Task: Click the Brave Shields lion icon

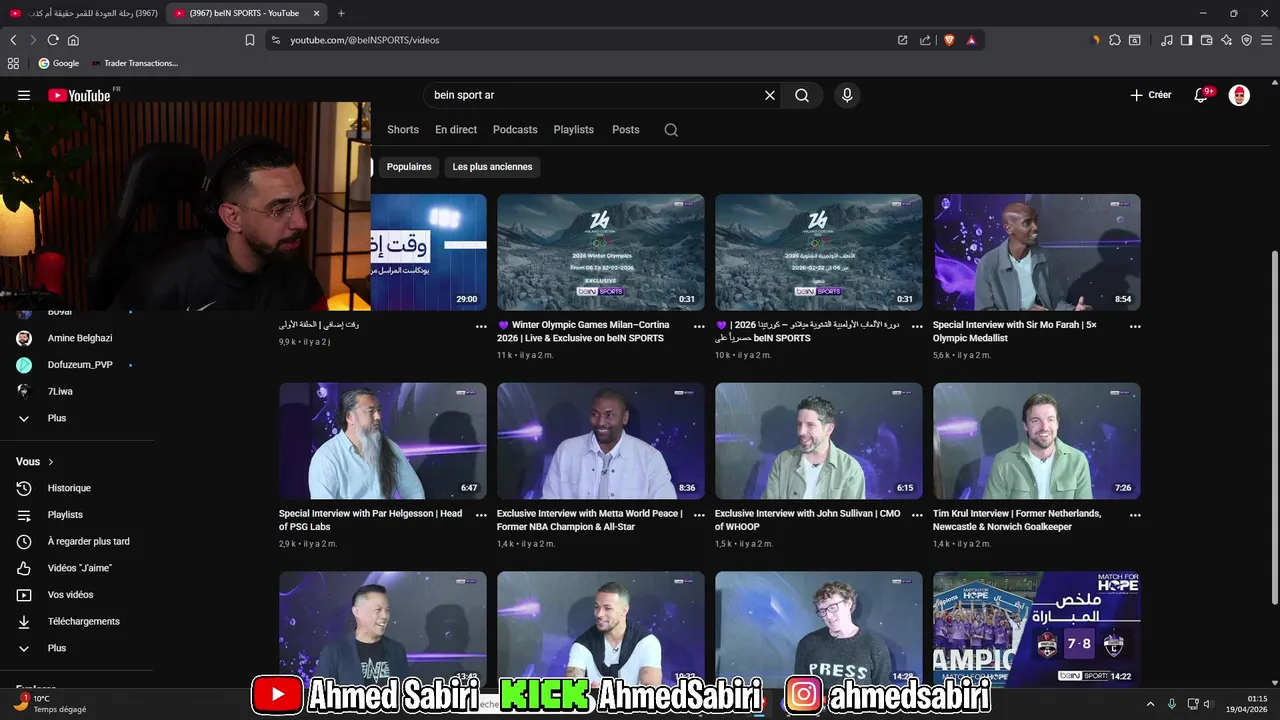Action: (x=949, y=40)
